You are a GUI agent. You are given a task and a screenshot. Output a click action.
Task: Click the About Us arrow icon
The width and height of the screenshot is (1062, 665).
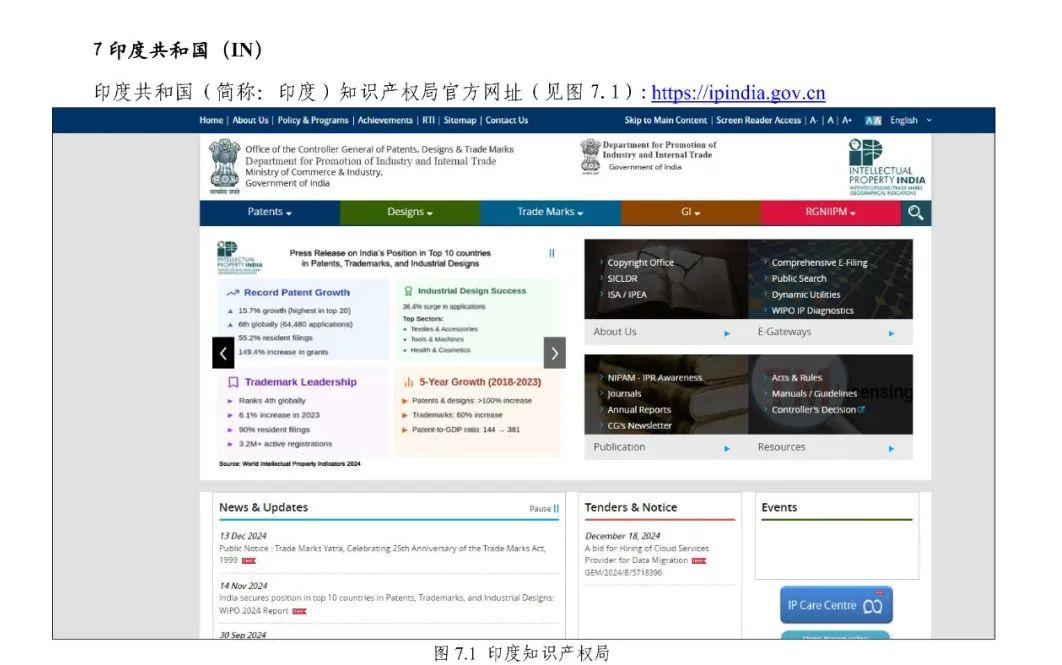pyautogui.click(x=727, y=333)
